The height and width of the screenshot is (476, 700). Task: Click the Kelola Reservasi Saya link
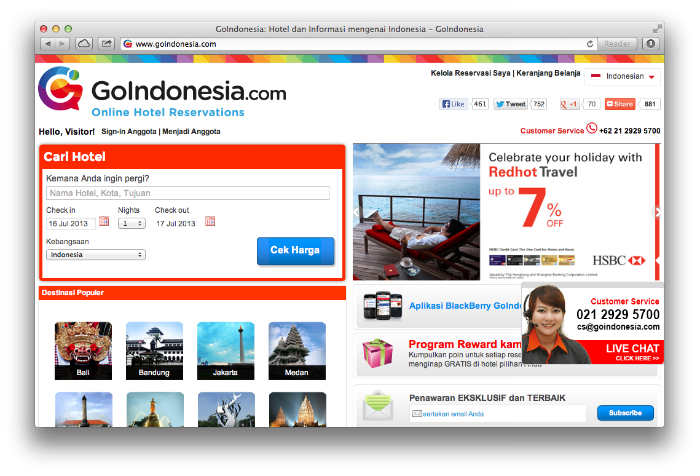click(x=470, y=73)
